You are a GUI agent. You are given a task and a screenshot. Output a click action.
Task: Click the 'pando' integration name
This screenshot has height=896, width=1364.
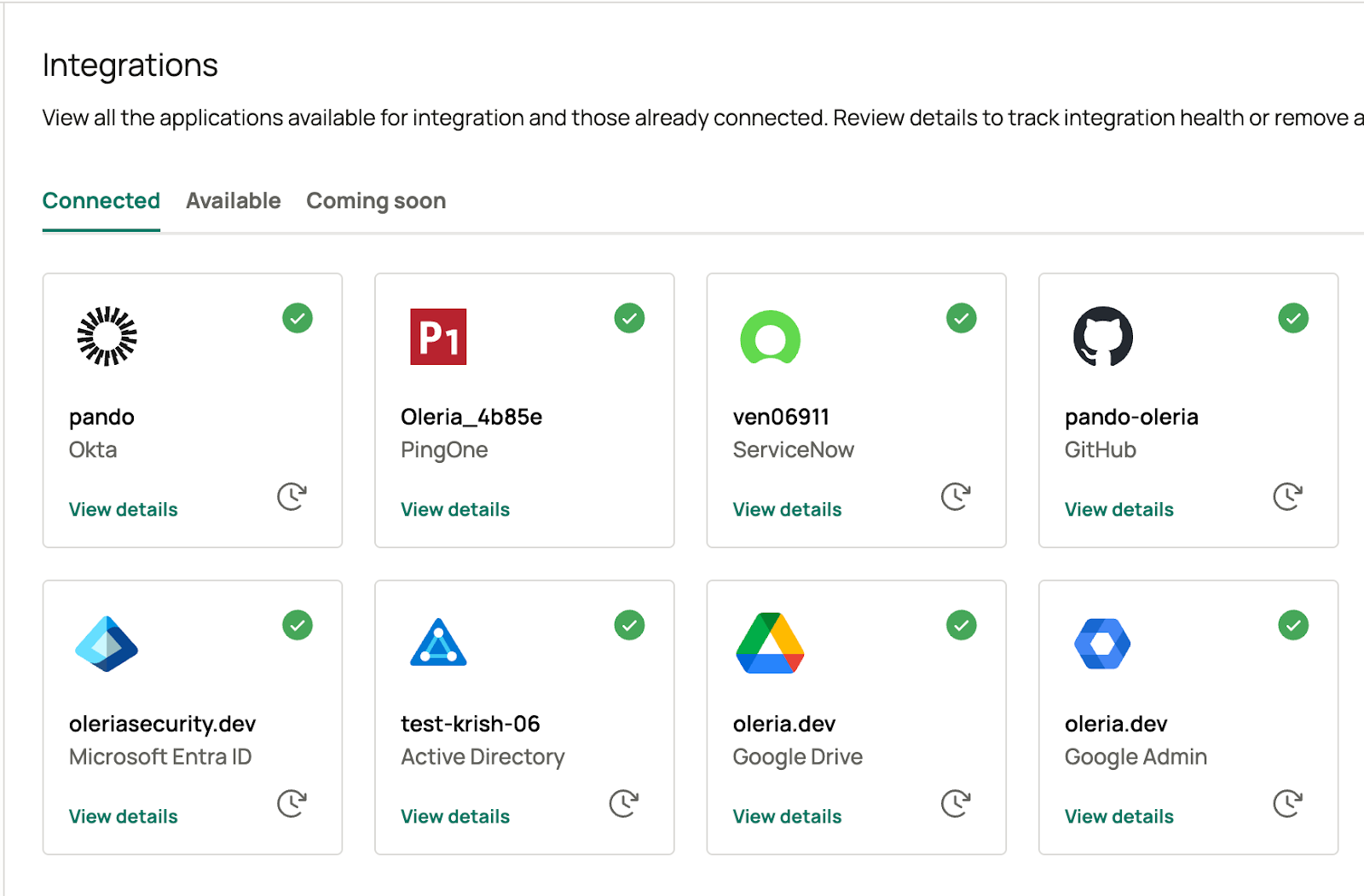pyautogui.click(x=101, y=418)
